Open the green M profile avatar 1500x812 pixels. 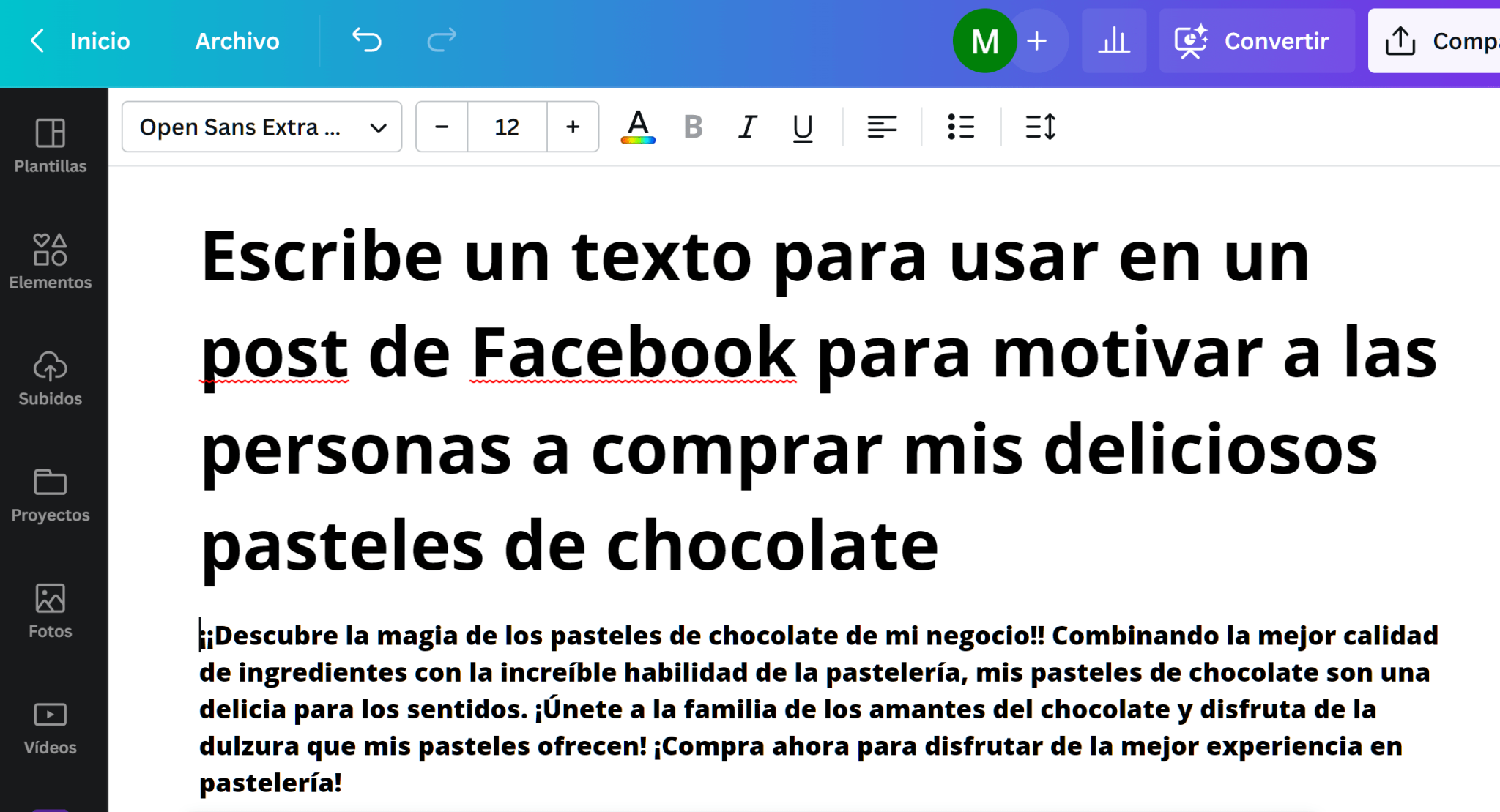984,41
